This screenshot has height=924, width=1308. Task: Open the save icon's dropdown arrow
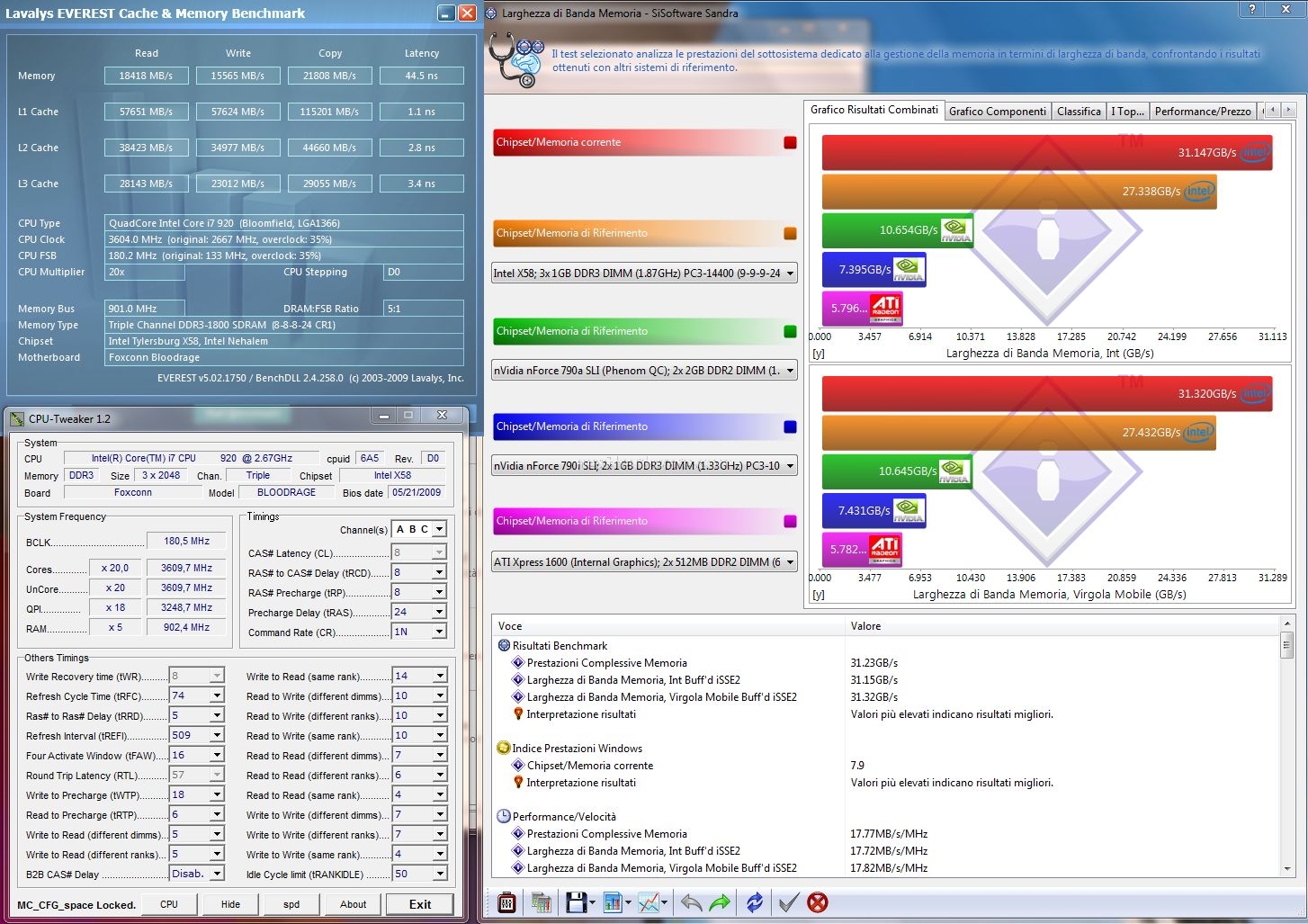593,902
